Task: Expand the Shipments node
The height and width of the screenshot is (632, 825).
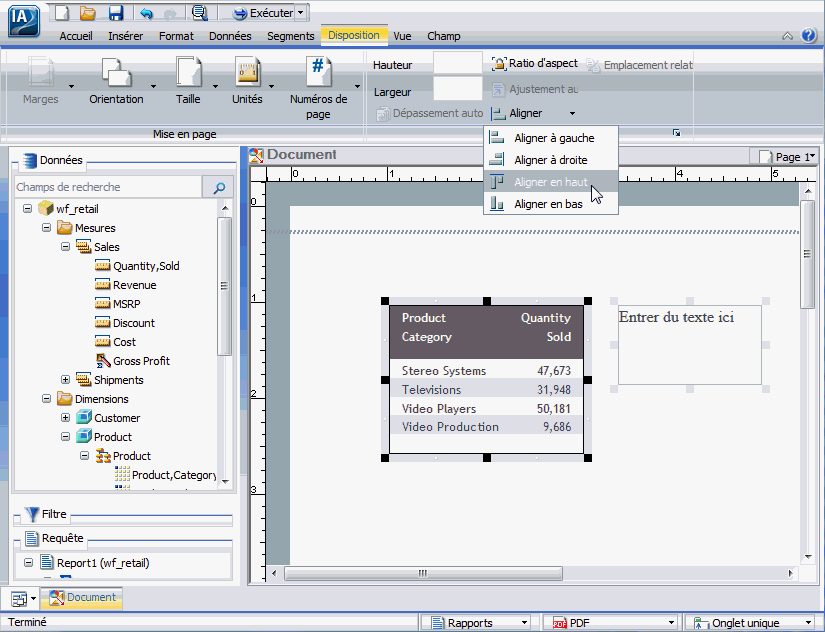Action: [65, 379]
